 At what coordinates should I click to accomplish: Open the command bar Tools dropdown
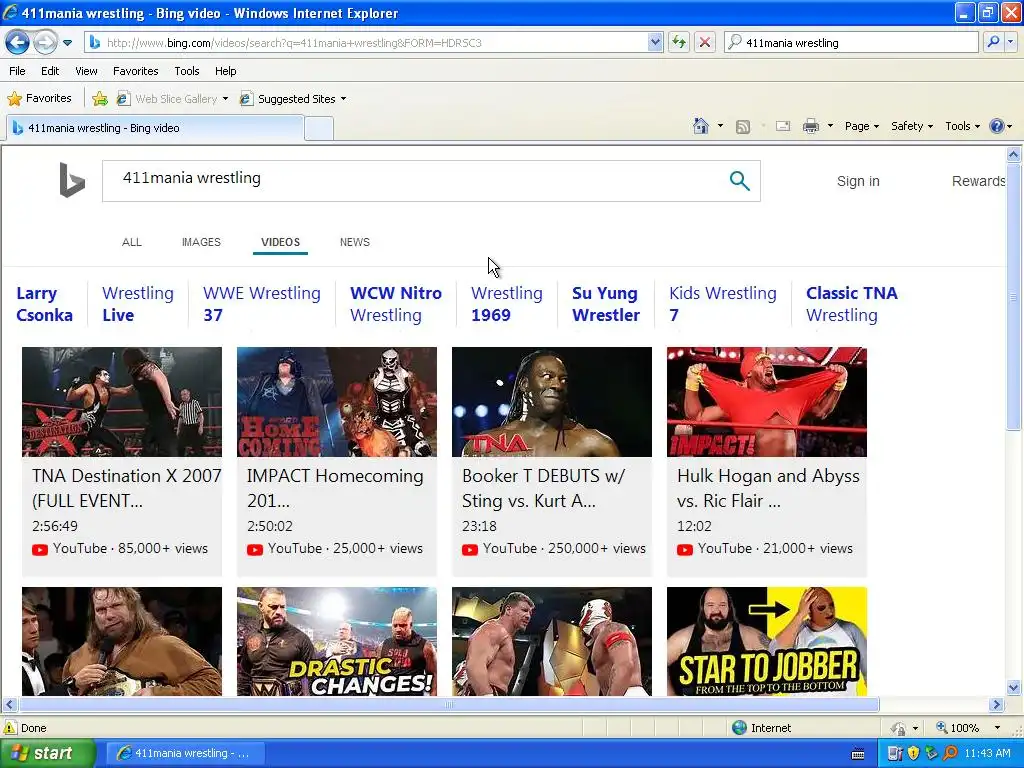962,126
